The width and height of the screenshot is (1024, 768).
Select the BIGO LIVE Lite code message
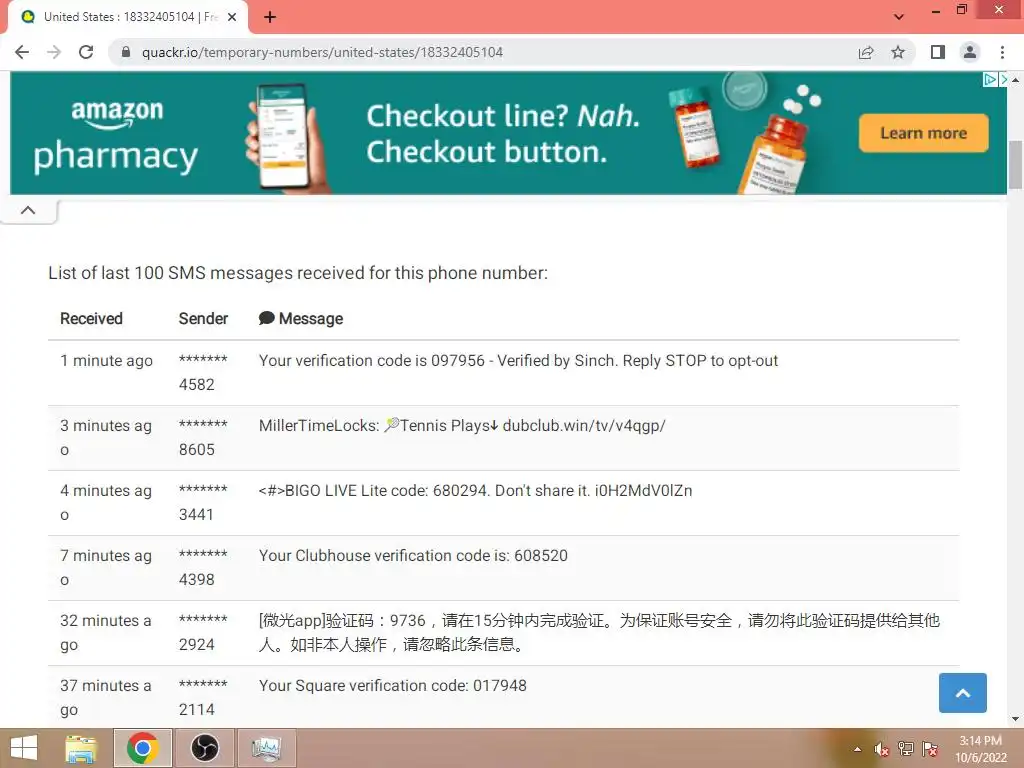click(475, 490)
